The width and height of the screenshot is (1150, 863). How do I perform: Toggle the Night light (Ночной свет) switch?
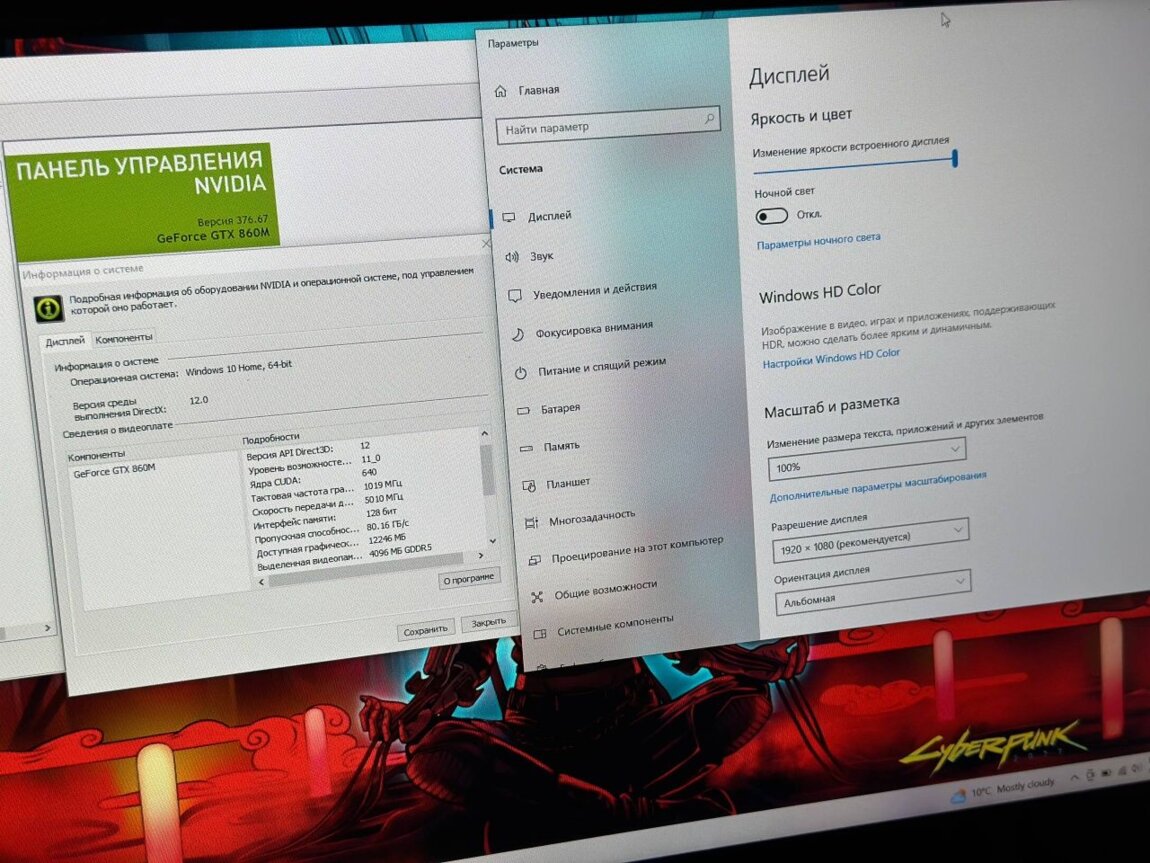pos(772,216)
